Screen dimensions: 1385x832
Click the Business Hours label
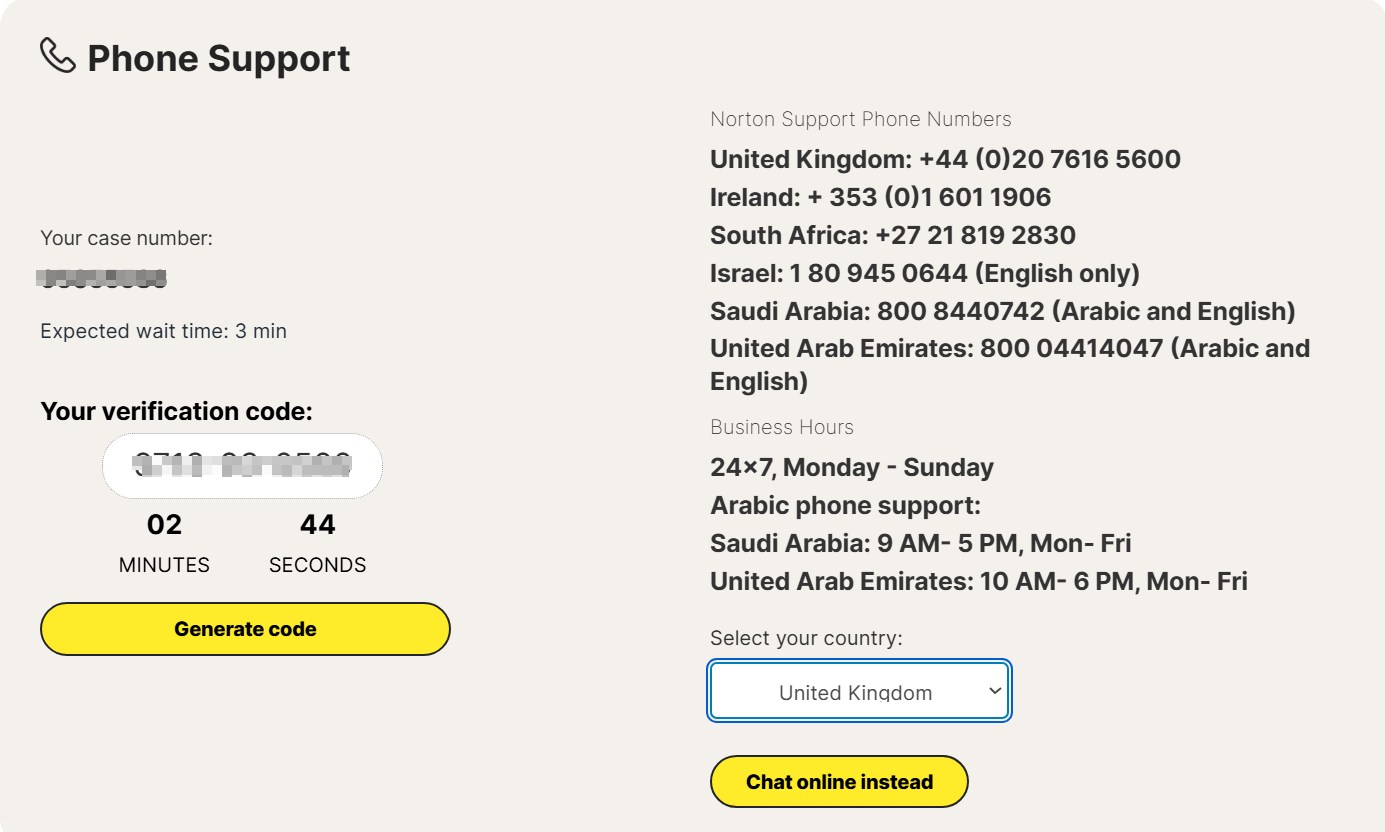(x=781, y=427)
